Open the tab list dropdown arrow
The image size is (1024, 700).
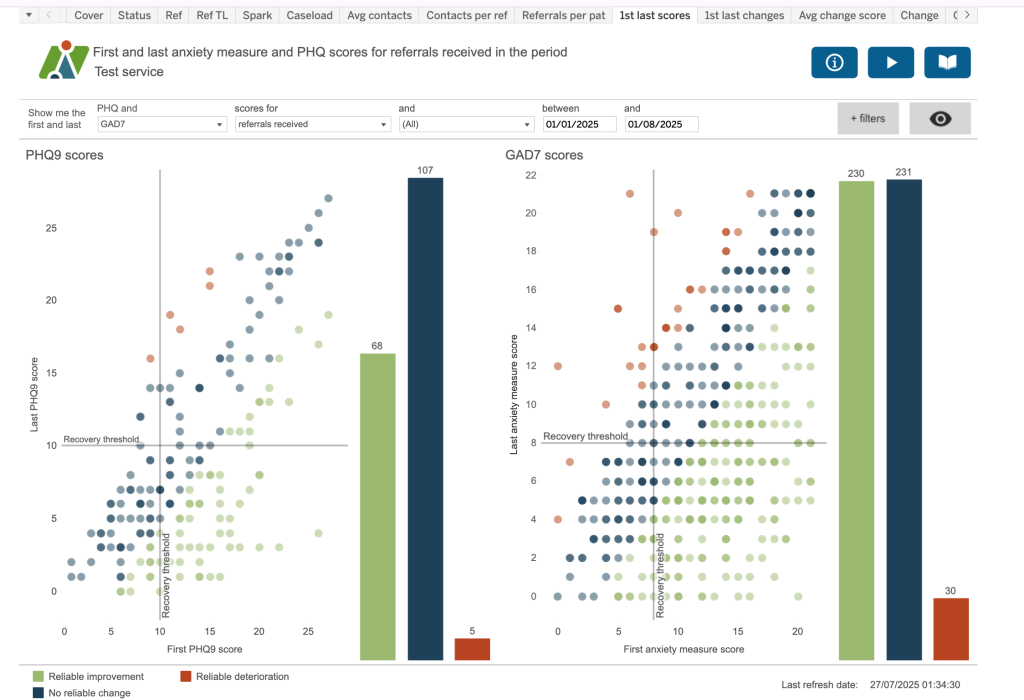click(x=28, y=15)
